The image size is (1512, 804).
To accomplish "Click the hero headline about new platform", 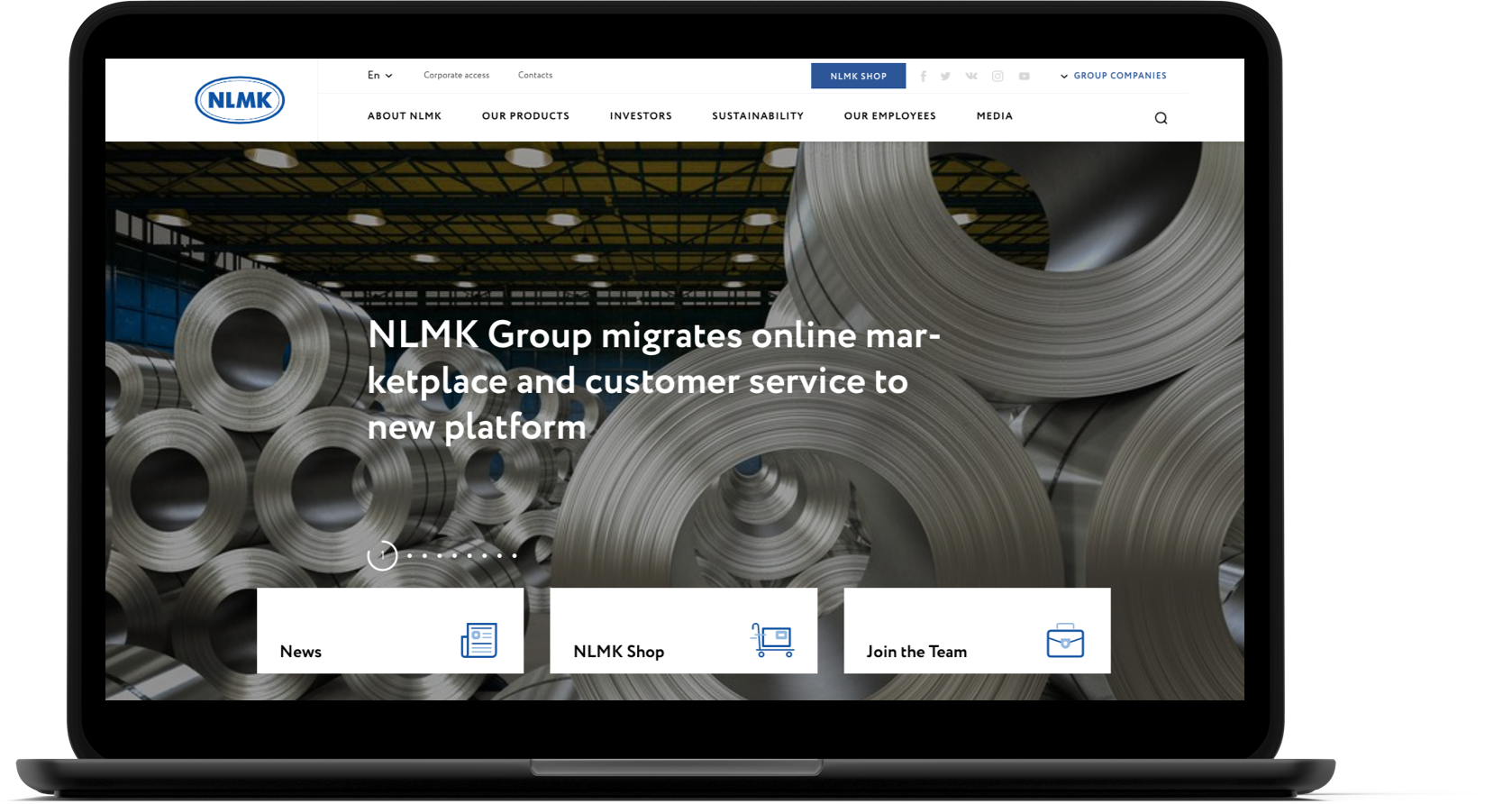I will tap(653, 380).
